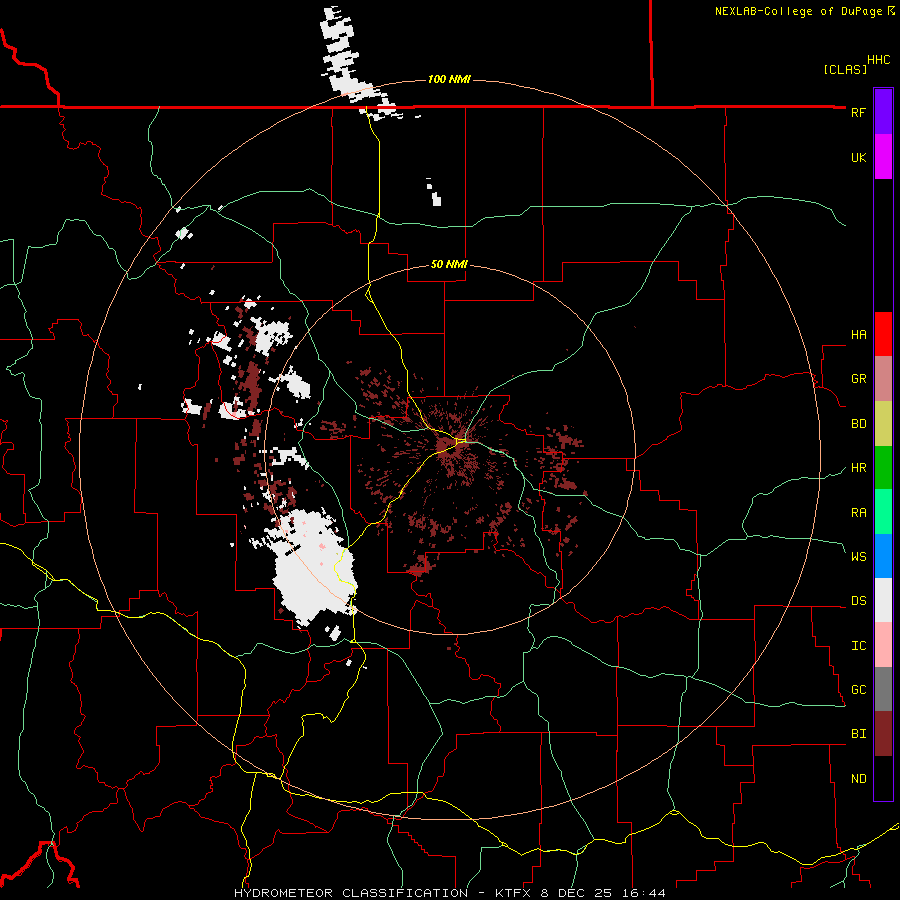900x900 pixels.
Task: Click the BI brown legend swatch
Action: (x=883, y=734)
